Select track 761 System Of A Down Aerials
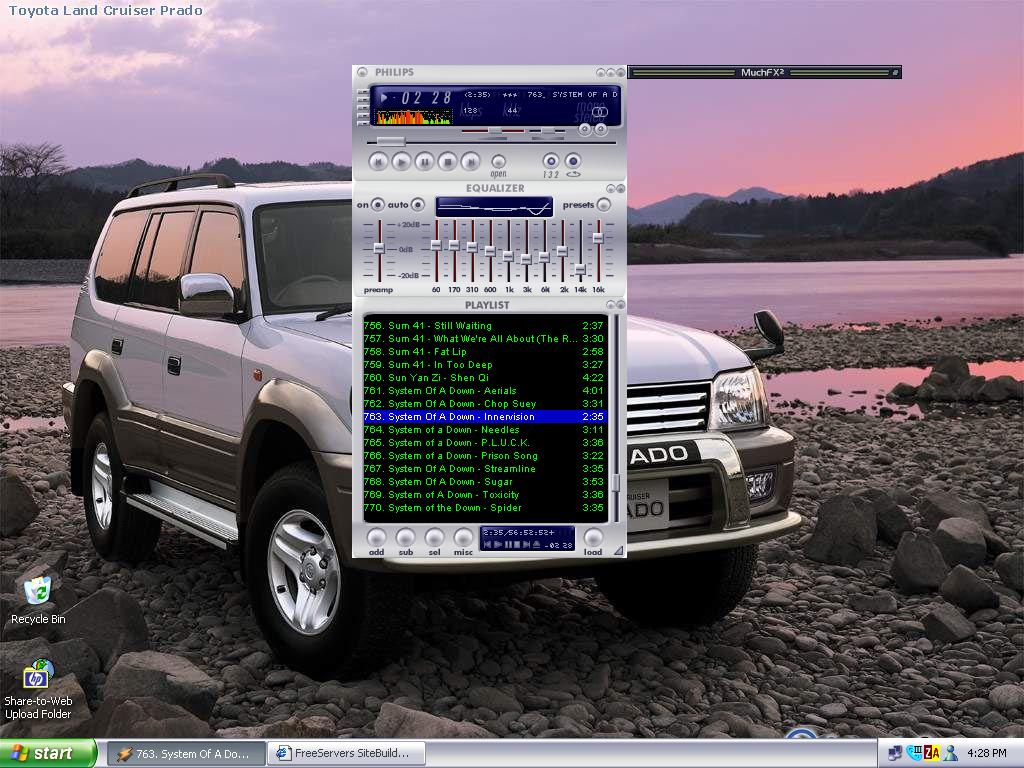Viewport: 1024px width, 768px height. 484,391
